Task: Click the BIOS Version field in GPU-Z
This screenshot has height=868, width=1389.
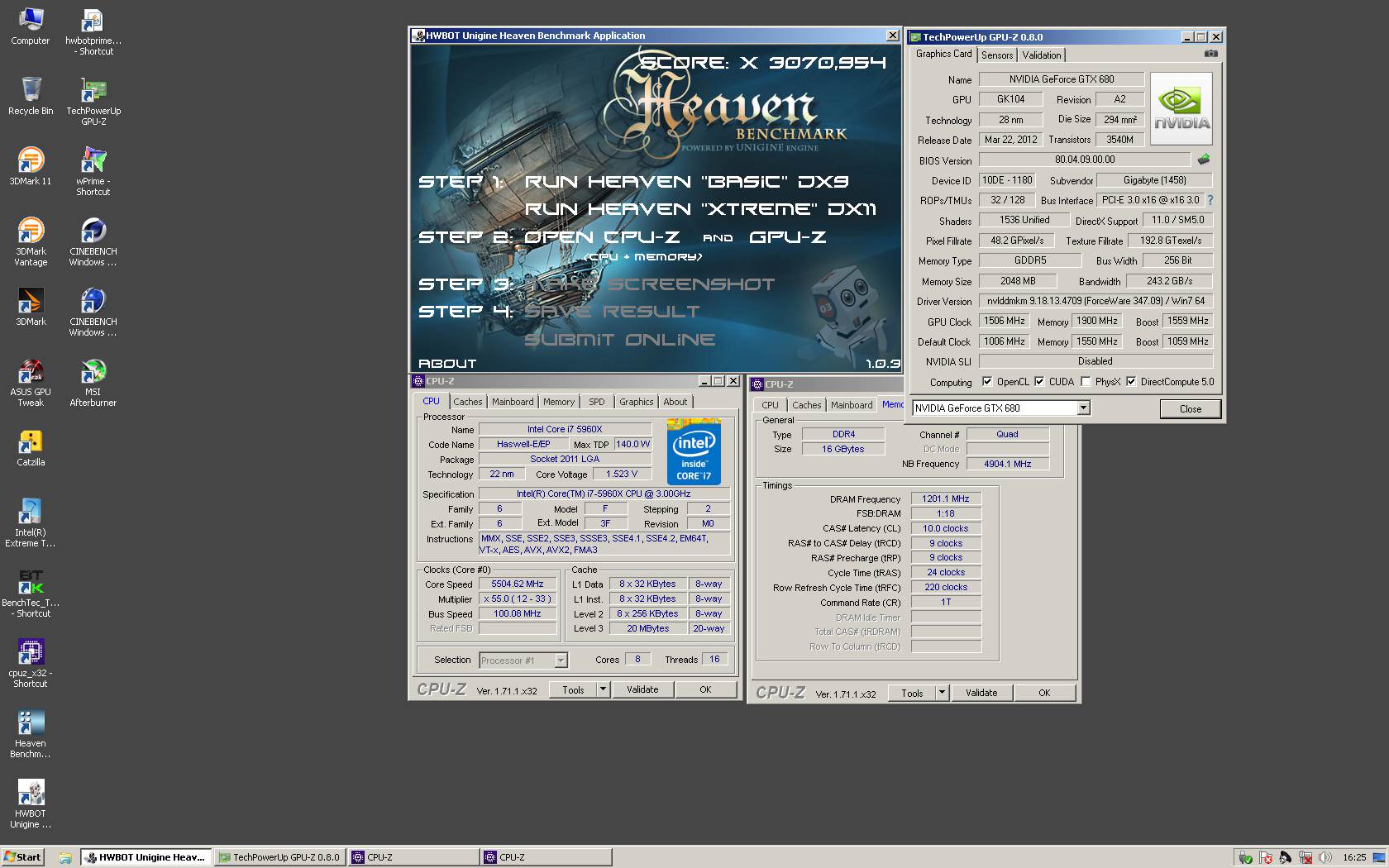Action: pyautogui.click(x=1085, y=160)
